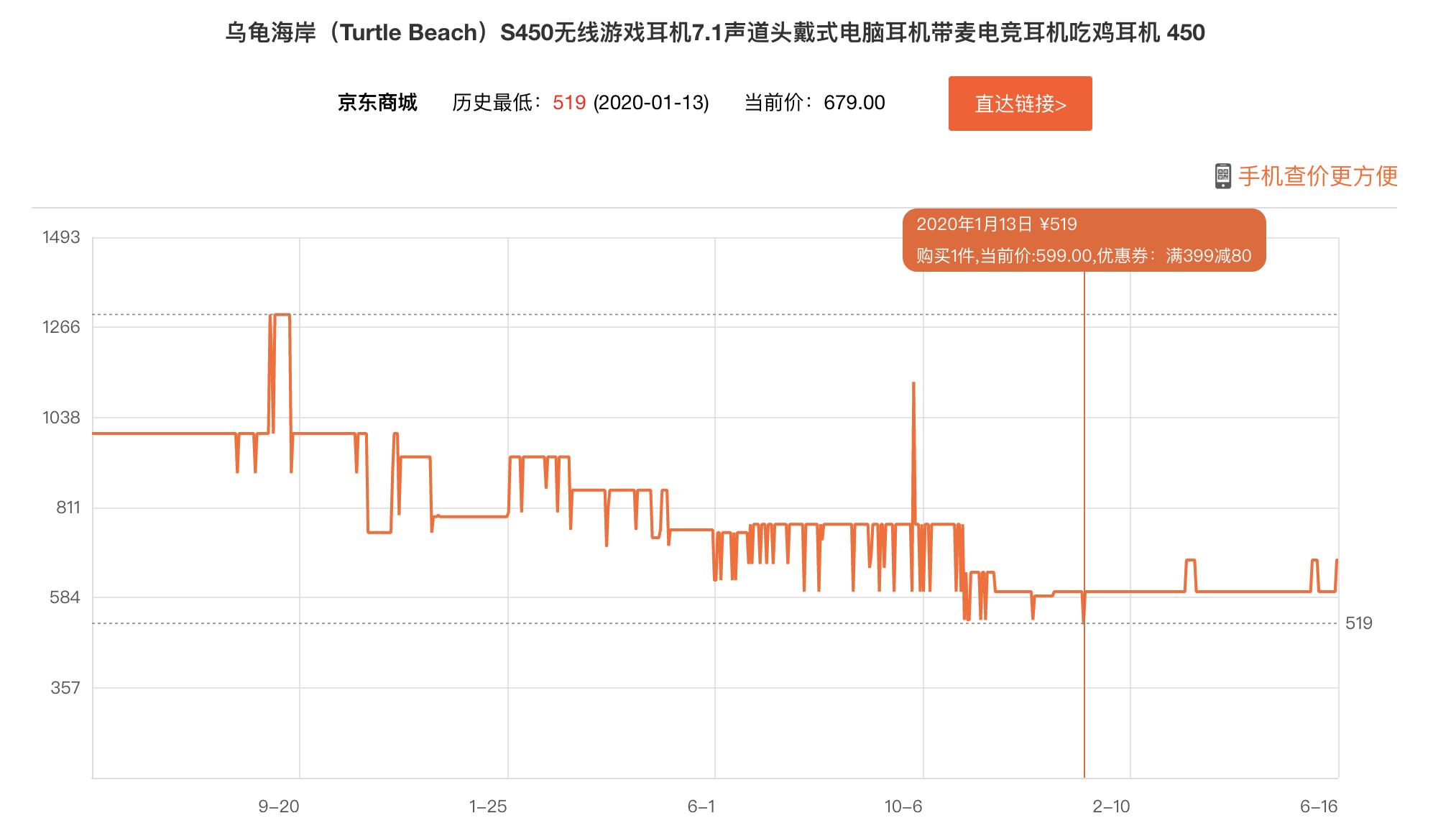Select the 京东商城 store label
This screenshot has height=831, width=1456.
[377, 103]
